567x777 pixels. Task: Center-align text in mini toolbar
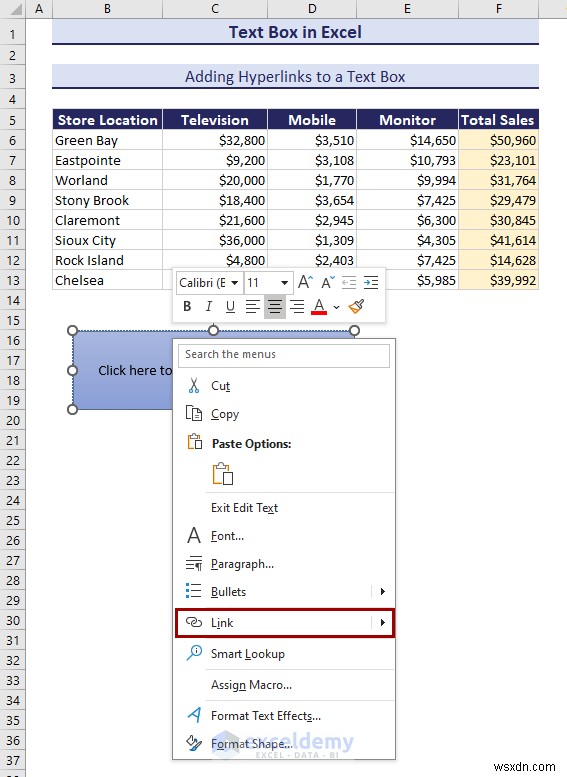tap(275, 306)
